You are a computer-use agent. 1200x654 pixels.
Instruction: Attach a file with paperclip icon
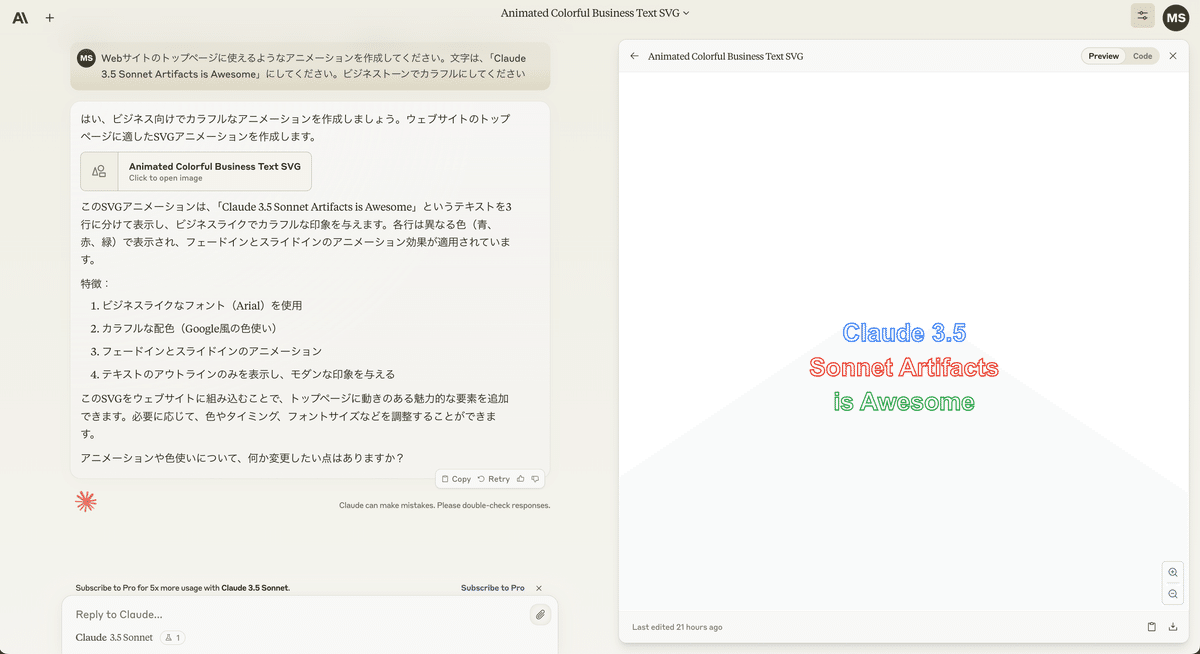tap(540, 614)
